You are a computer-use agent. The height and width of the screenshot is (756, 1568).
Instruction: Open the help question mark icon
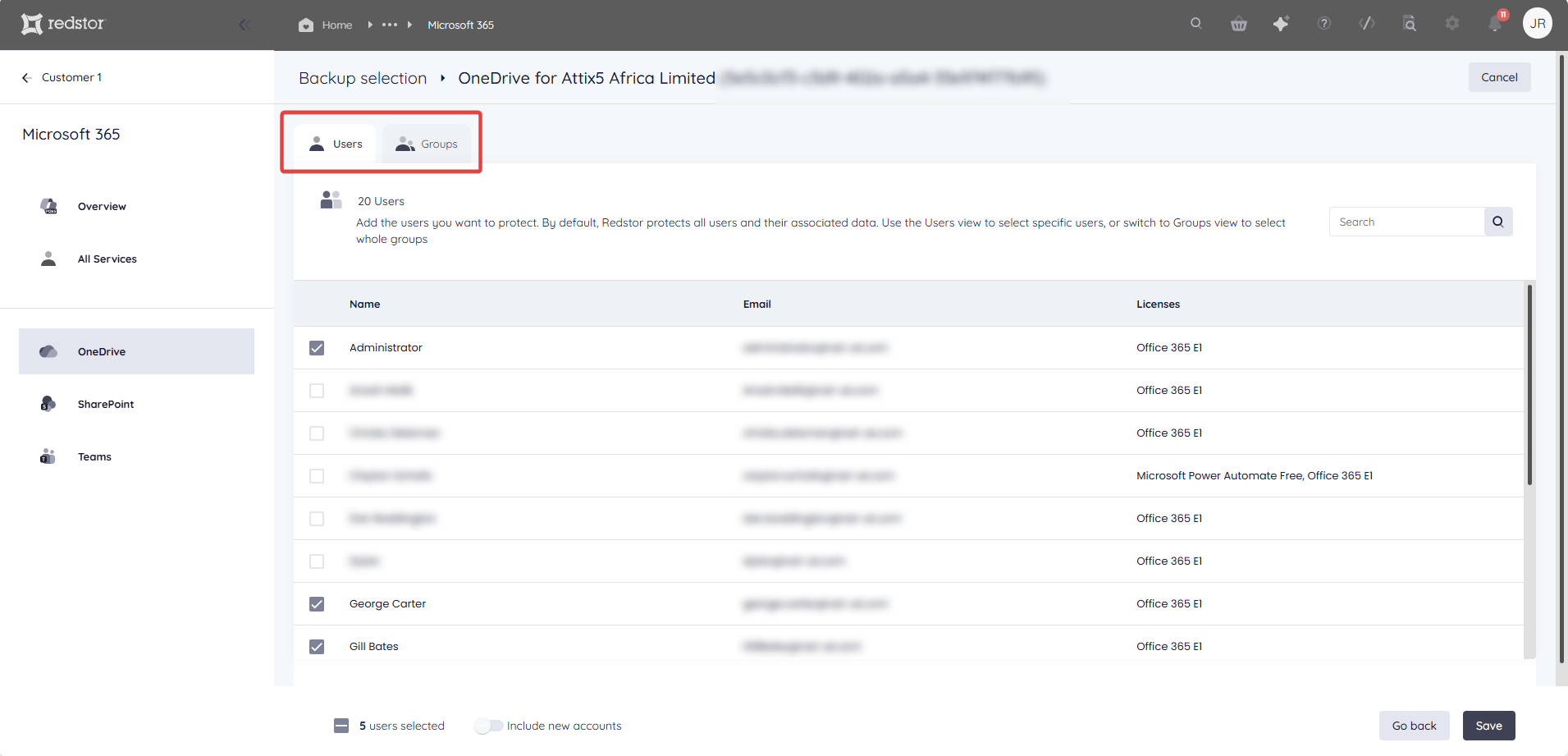point(1324,24)
